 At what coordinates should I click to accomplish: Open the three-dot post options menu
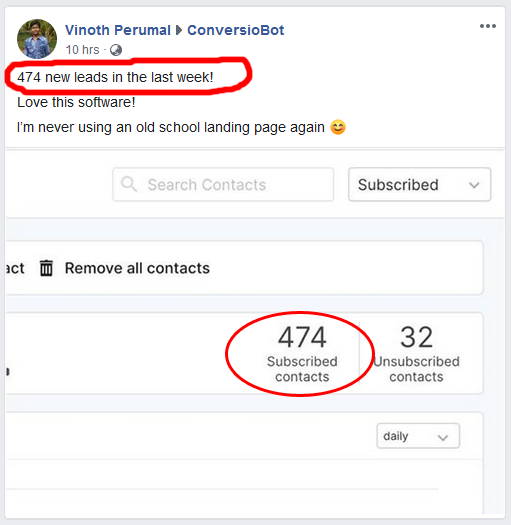pyautogui.click(x=488, y=26)
